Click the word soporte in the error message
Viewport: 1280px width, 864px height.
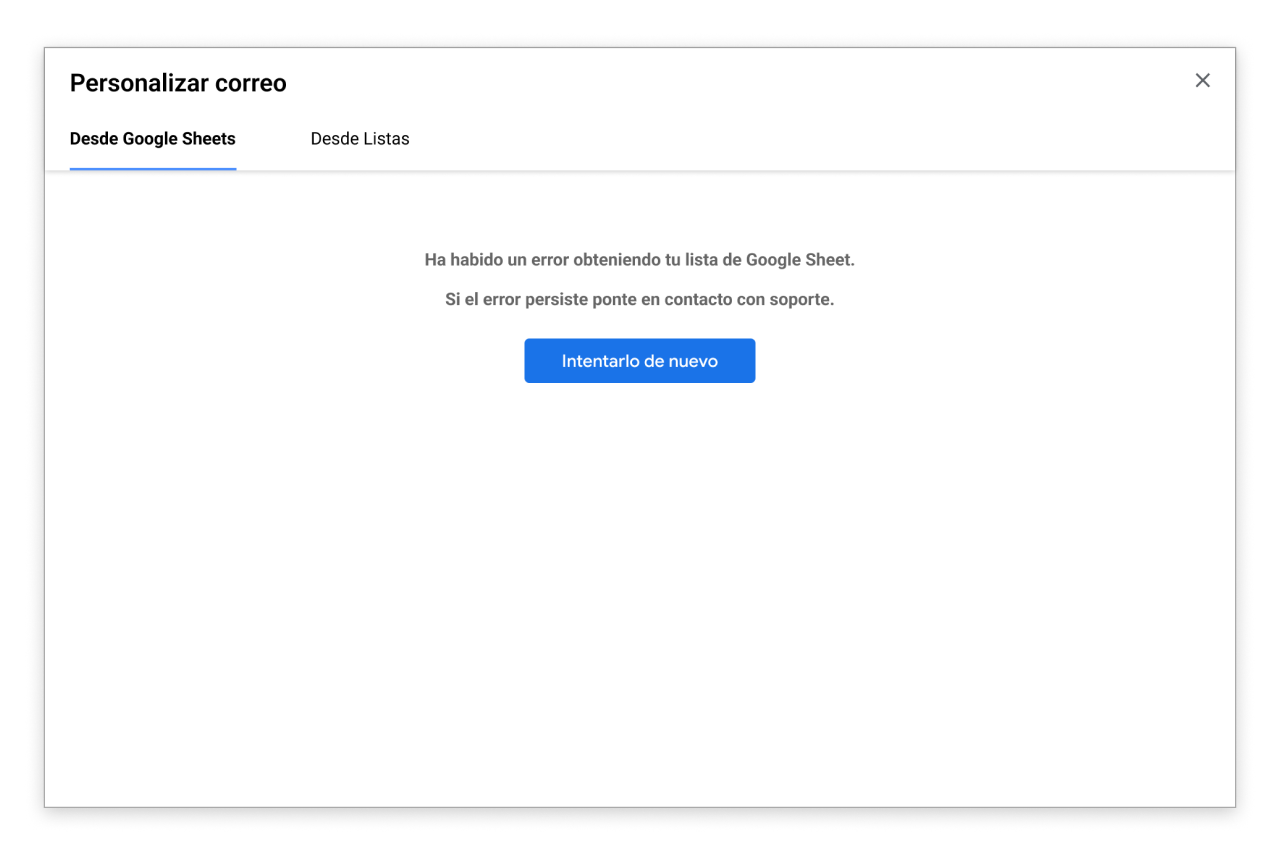[x=802, y=300]
